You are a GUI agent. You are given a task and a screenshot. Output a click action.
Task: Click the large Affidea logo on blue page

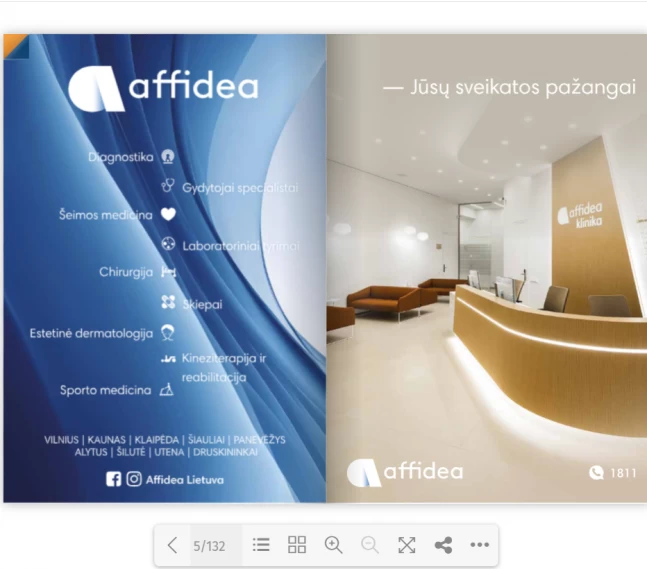click(163, 88)
